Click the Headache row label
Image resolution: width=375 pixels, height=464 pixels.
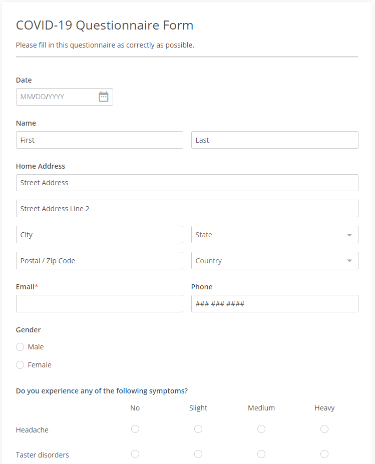[32, 430]
